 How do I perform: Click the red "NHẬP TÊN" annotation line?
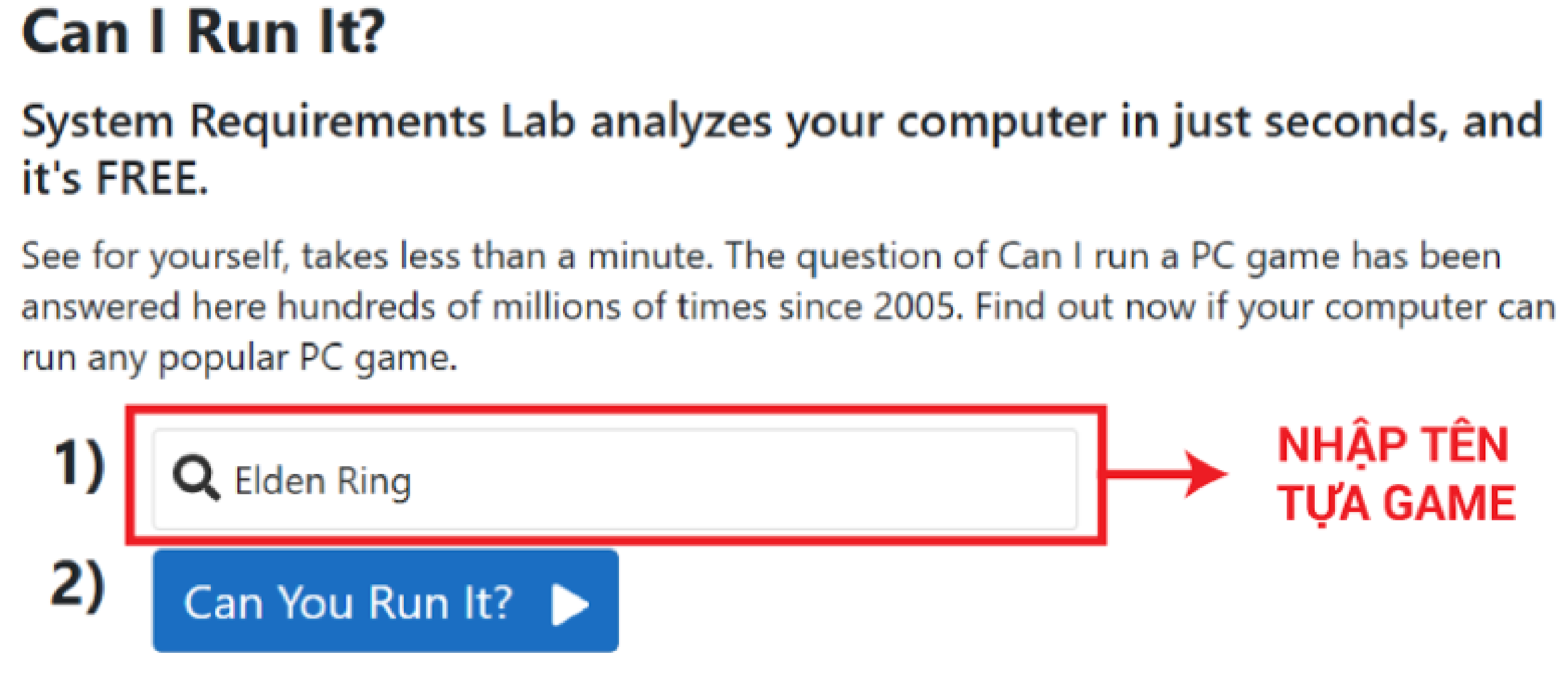(x=1393, y=445)
